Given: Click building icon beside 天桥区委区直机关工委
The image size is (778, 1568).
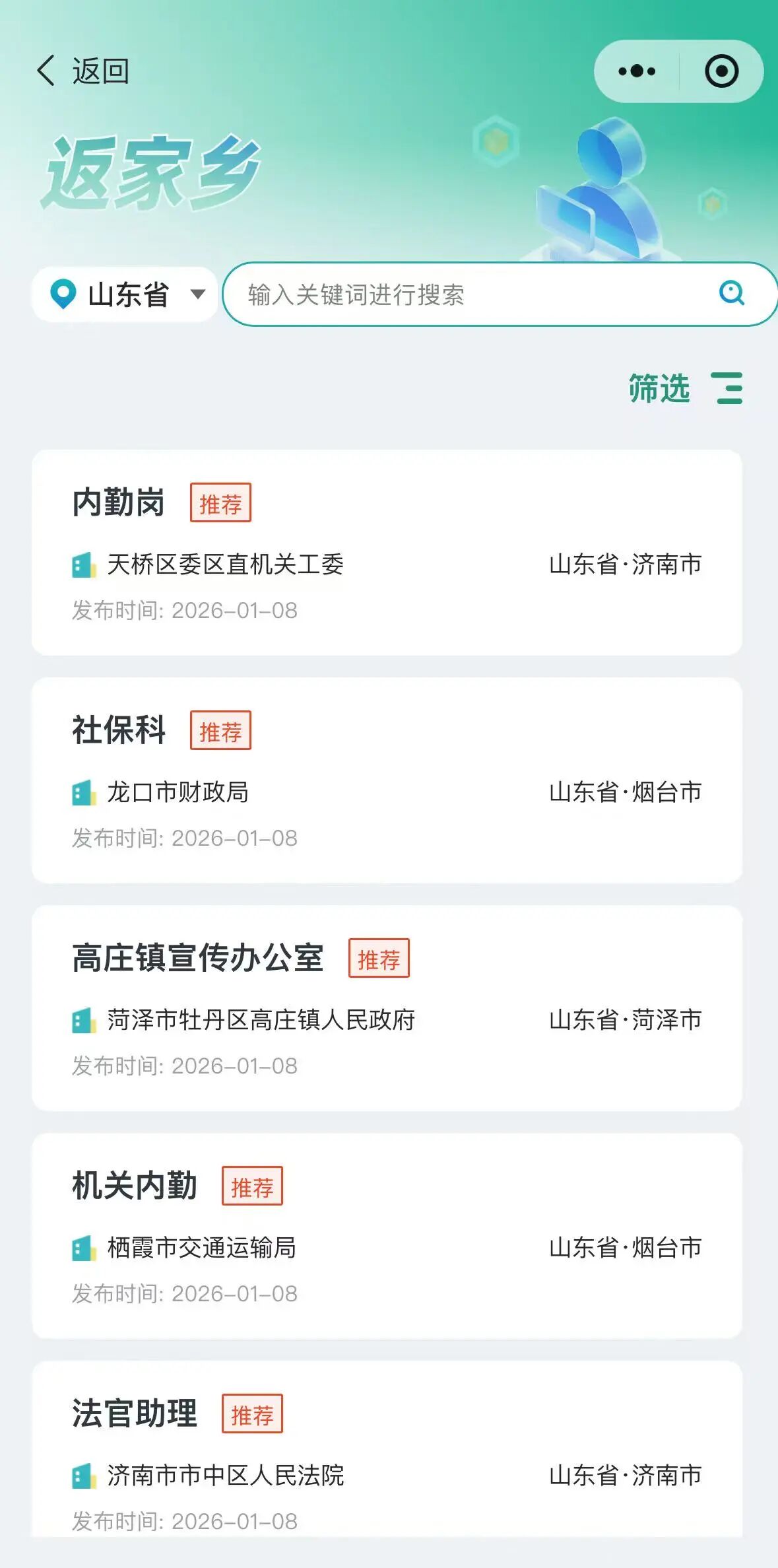Looking at the screenshot, I should 84,565.
